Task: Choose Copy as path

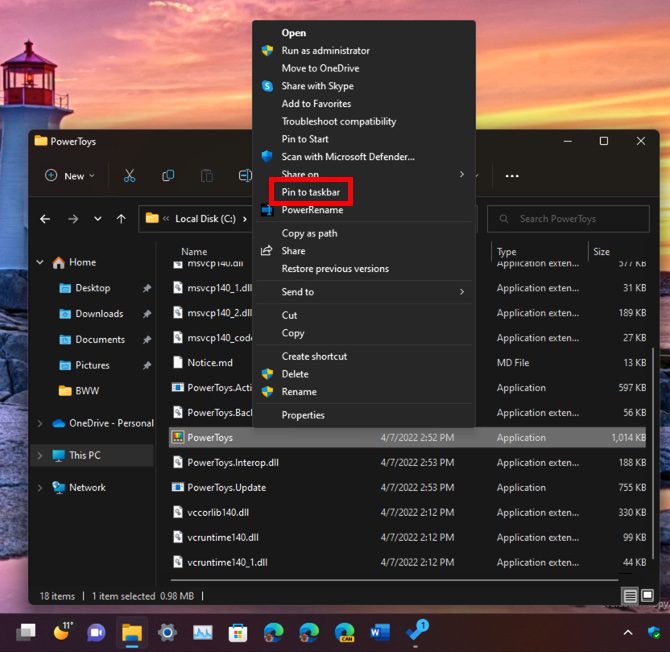Action: pos(309,233)
